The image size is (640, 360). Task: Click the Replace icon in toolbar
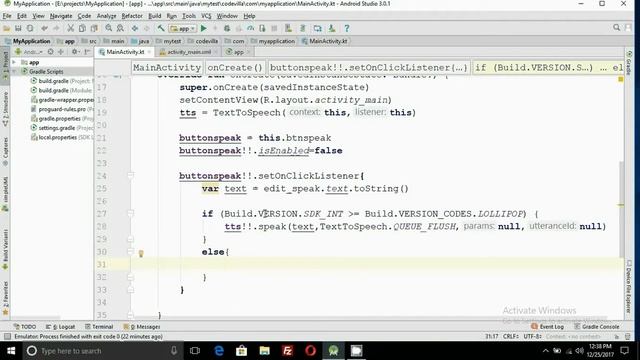(120, 29)
